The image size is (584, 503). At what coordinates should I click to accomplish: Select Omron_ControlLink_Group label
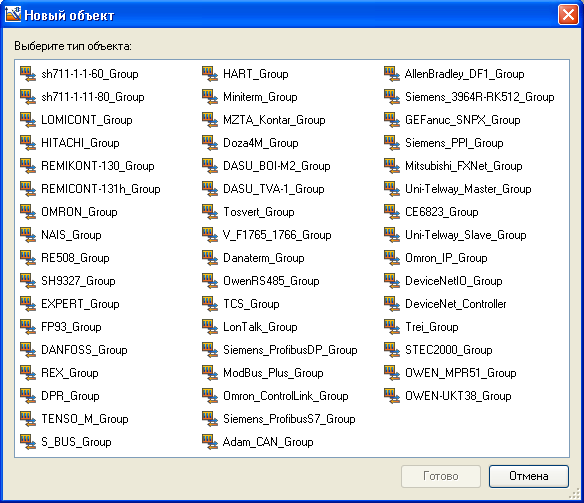pos(286,396)
